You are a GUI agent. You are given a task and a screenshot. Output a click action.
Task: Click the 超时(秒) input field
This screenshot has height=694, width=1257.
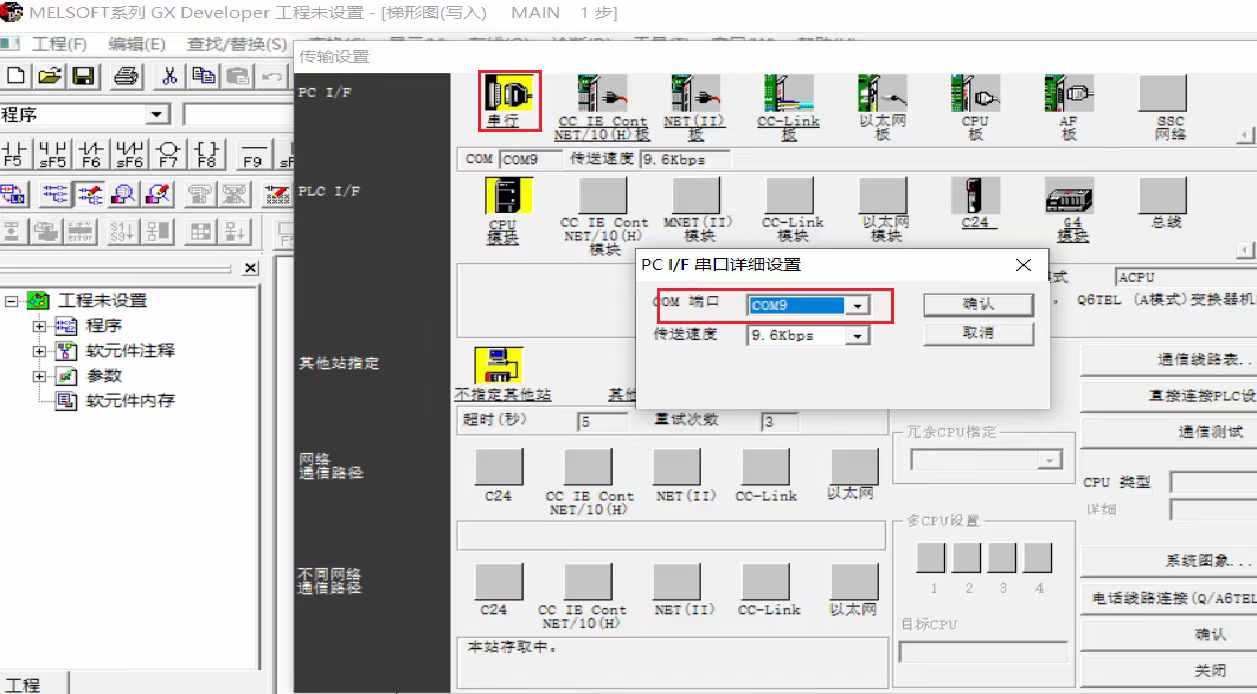point(602,422)
